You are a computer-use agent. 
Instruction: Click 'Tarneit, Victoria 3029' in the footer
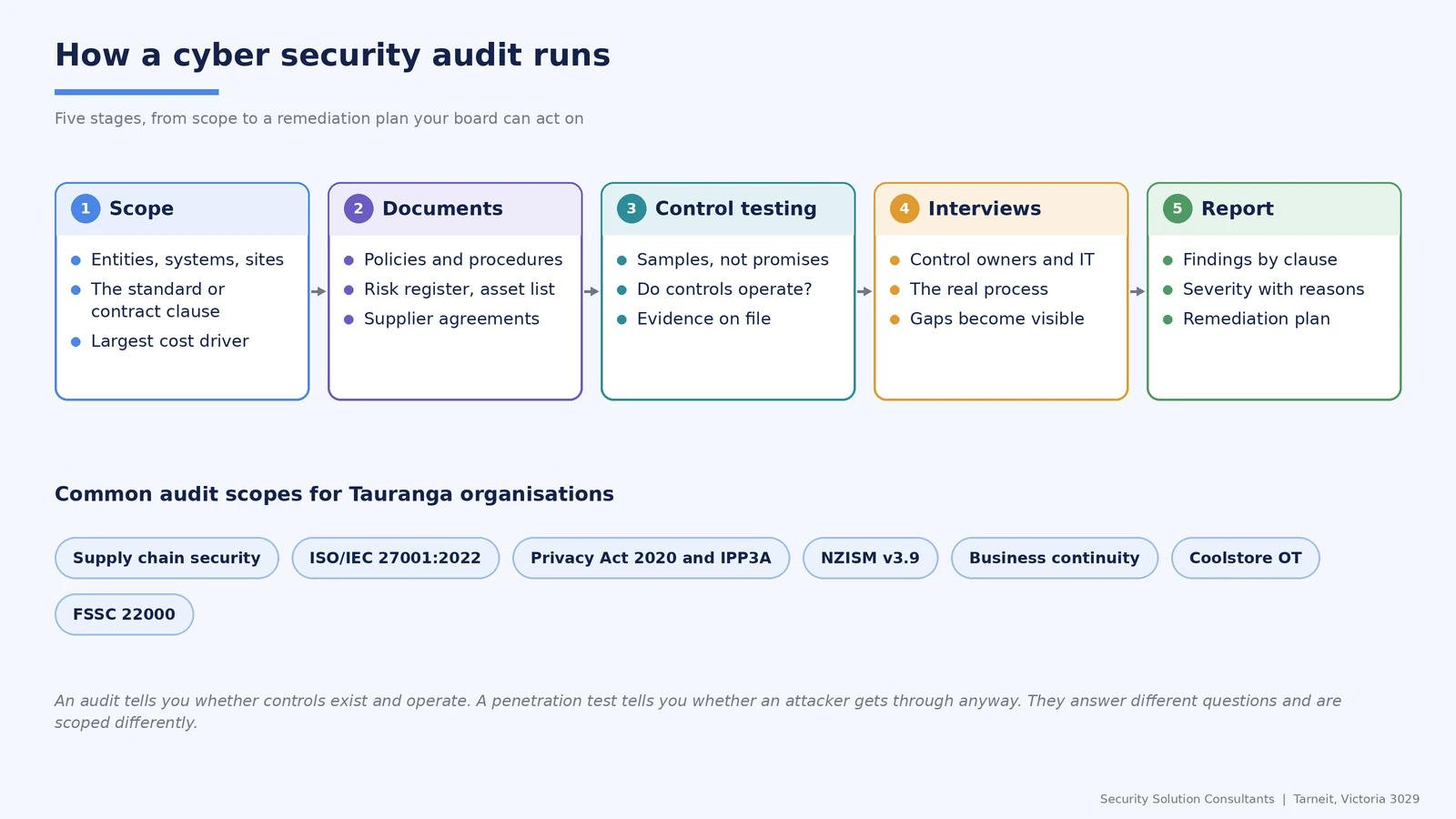point(1356,799)
